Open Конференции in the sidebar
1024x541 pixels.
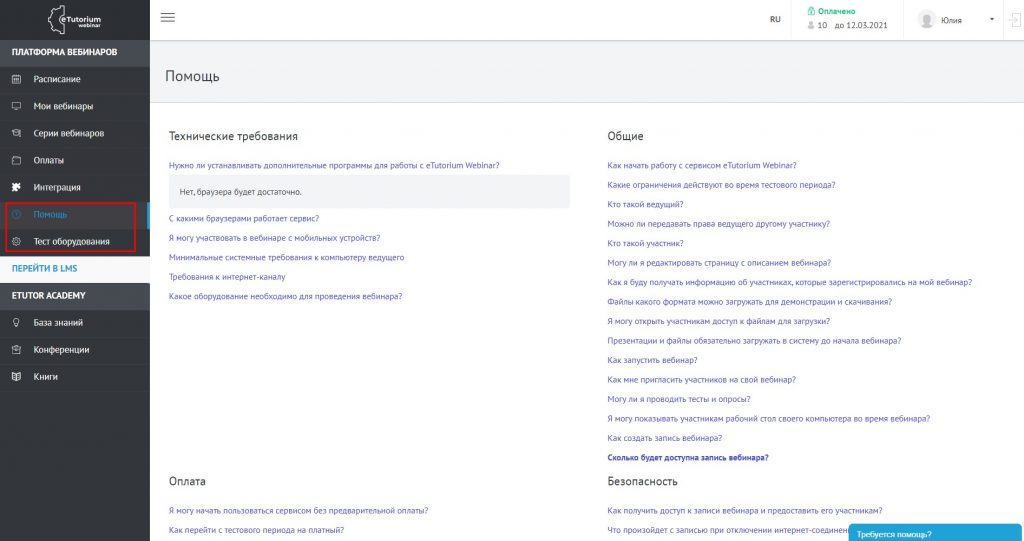click(61, 350)
